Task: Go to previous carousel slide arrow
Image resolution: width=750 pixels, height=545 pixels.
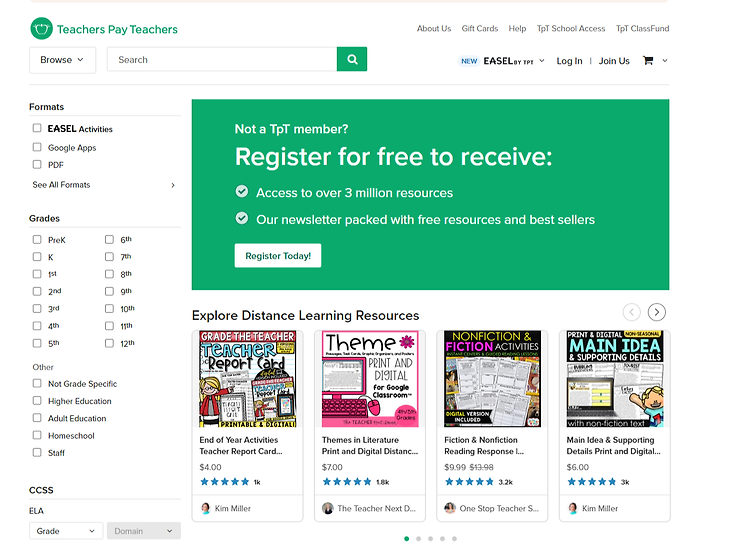Action: (631, 312)
